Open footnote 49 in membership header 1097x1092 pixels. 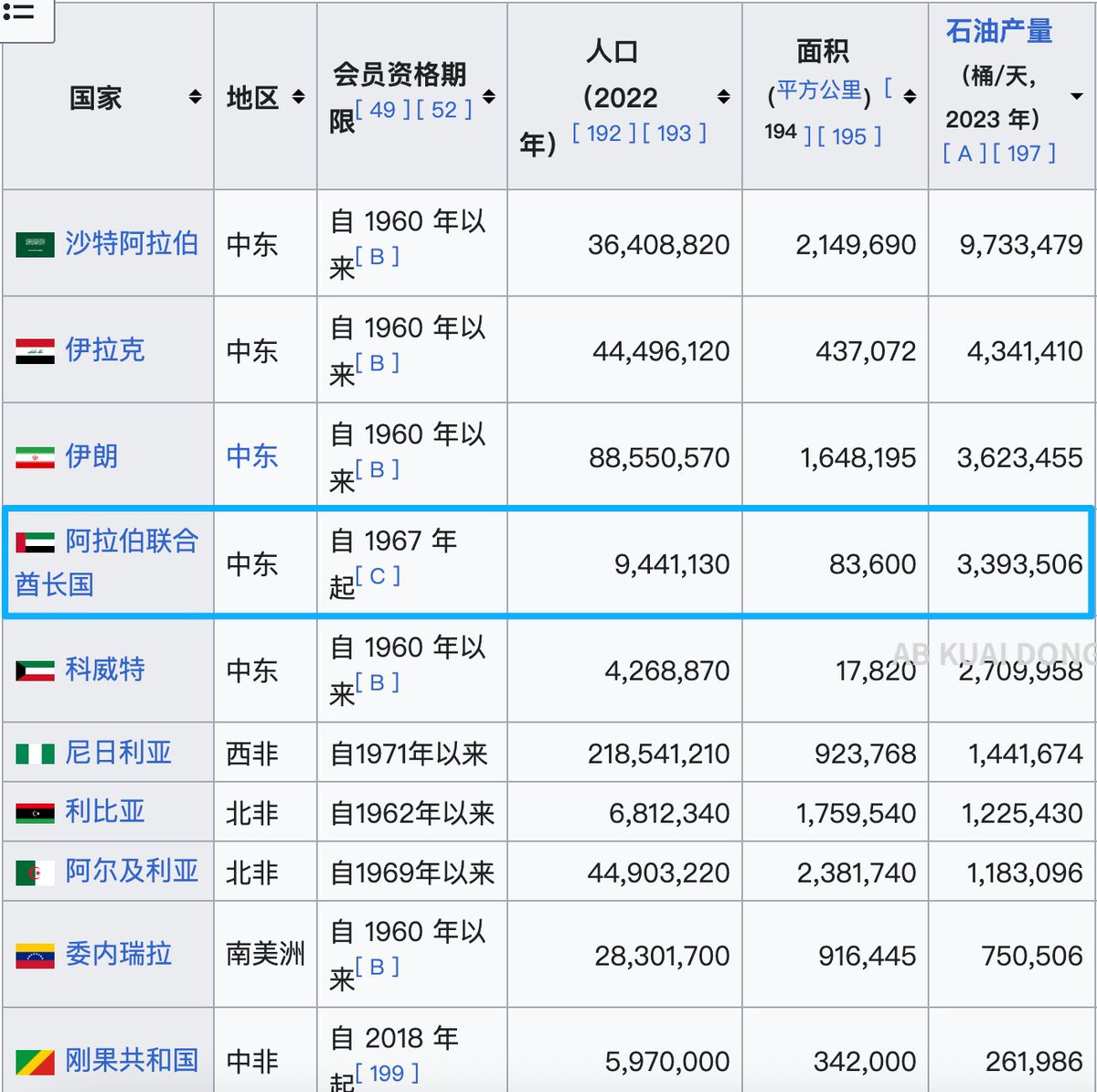[x=383, y=110]
